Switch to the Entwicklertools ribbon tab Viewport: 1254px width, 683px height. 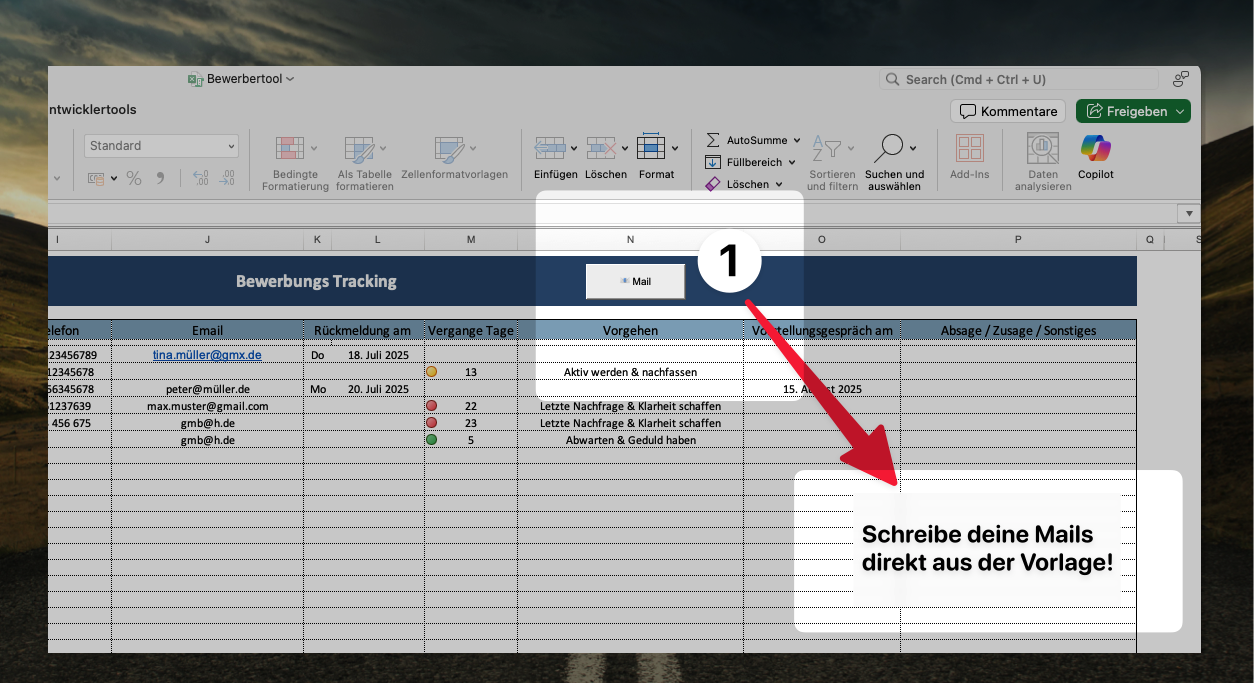[x=92, y=110]
